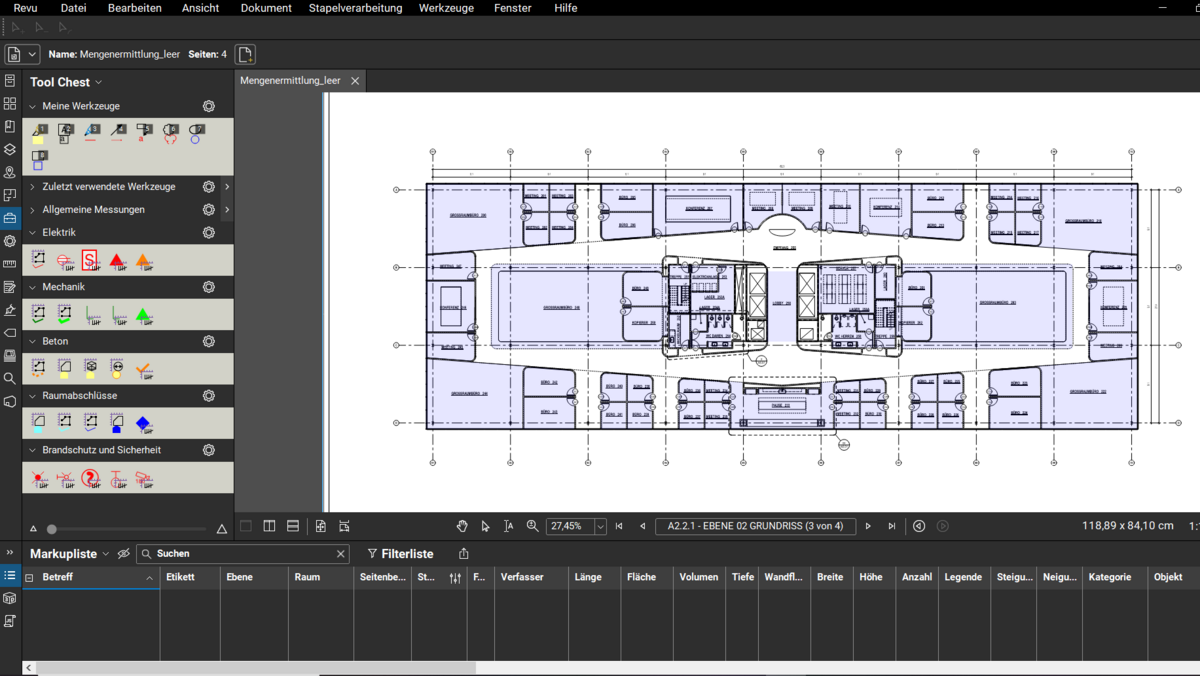
Task: Expand Zuletzt verwendete Werkzeuge section
Action: [32, 187]
